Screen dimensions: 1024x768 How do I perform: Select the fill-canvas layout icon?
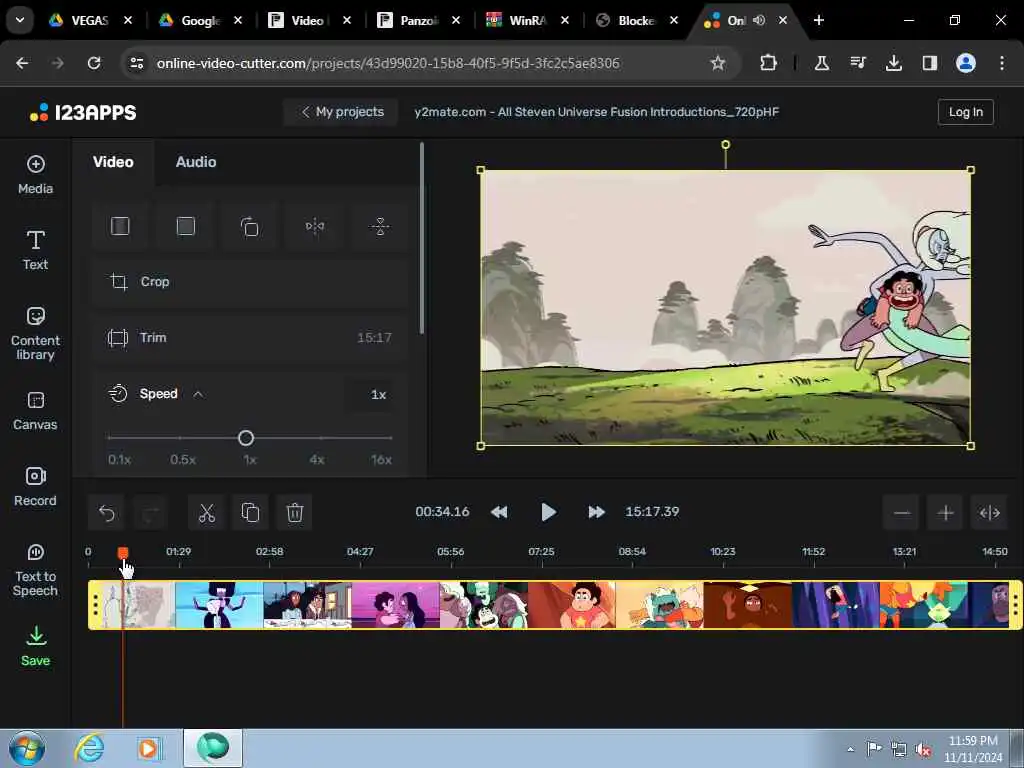185,226
